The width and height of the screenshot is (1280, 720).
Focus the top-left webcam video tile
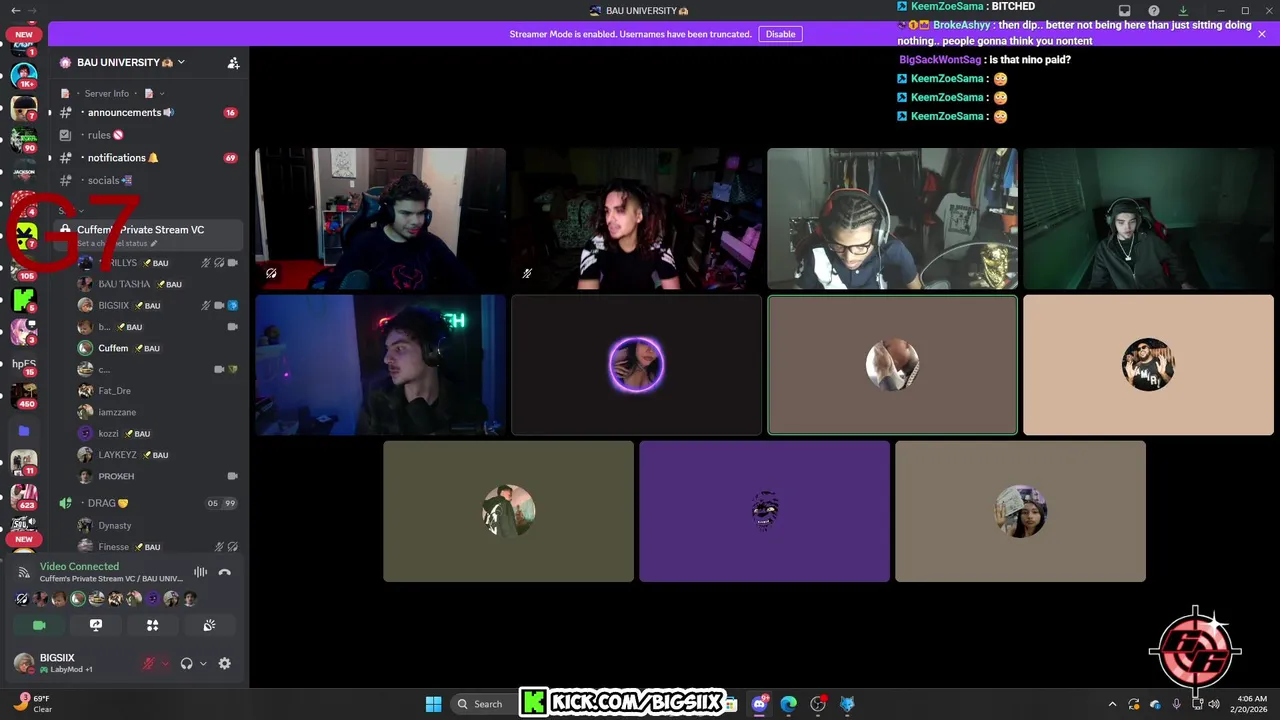(380, 219)
